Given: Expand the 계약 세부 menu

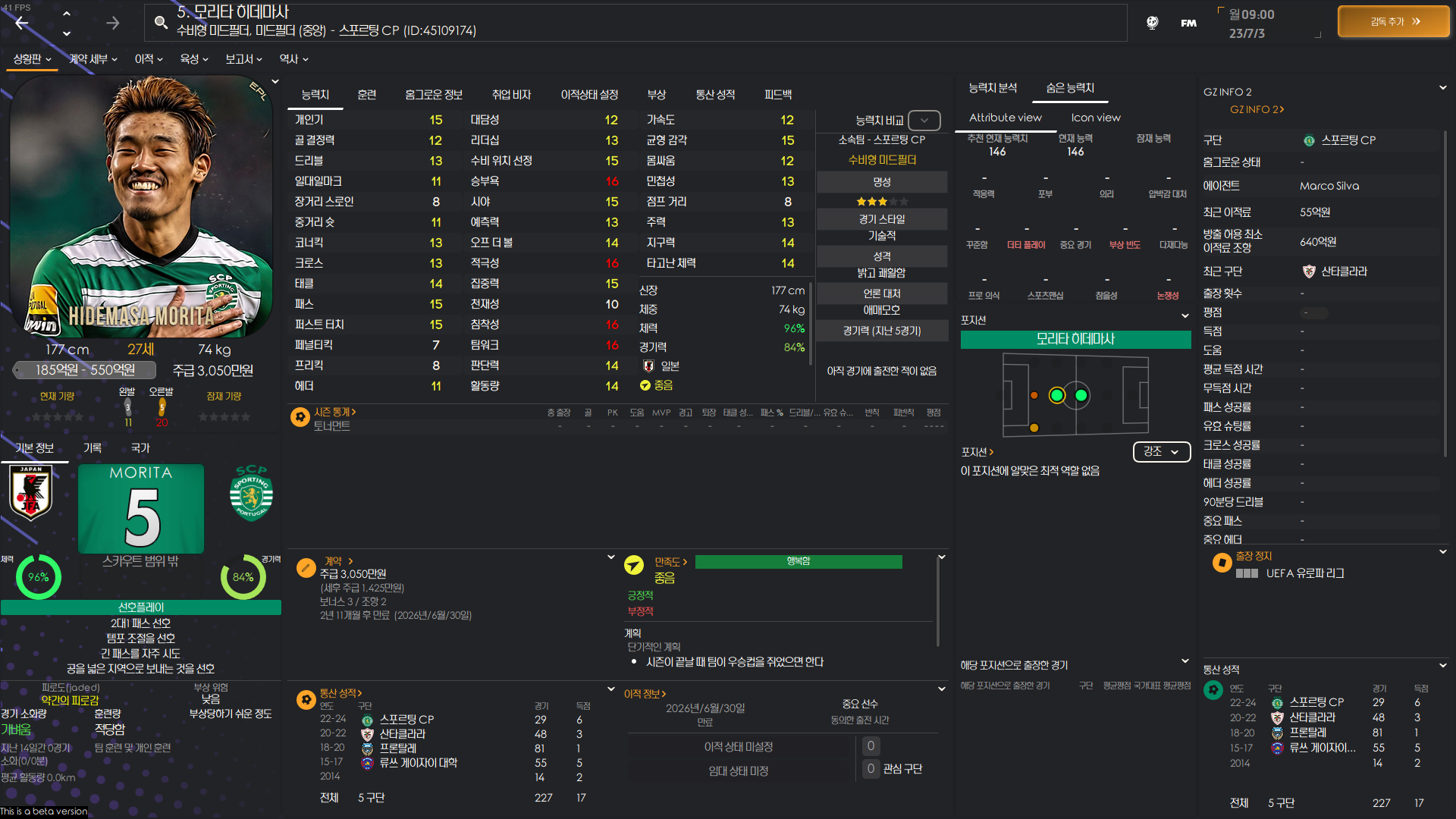Looking at the screenshot, I should pyautogui.click(x=93, y=59).
